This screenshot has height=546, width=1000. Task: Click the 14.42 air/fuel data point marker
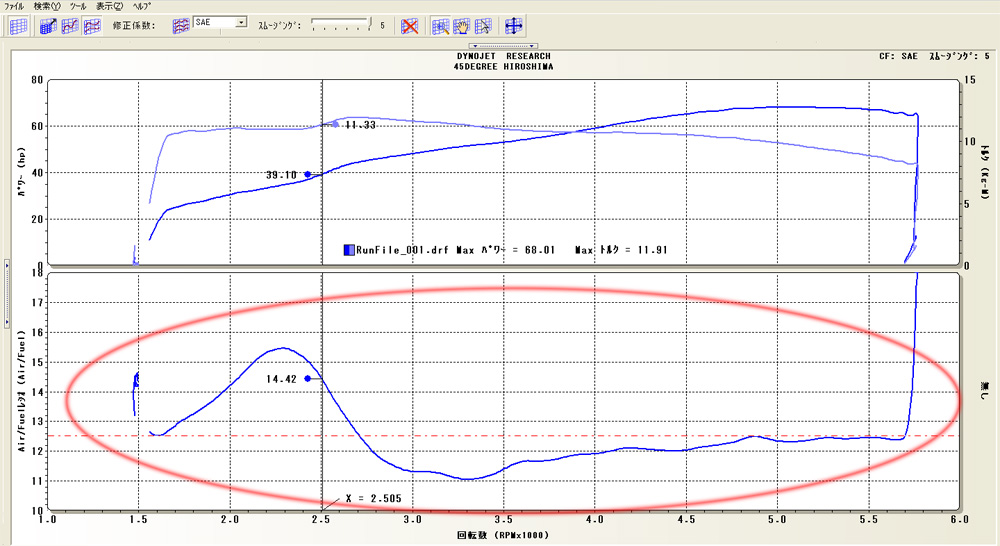(308, 379)
